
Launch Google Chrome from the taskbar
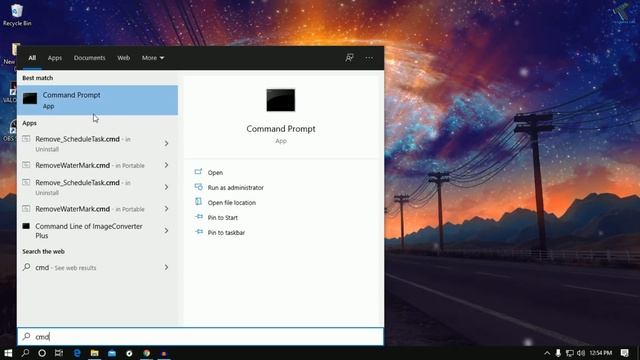coord(147,353)
